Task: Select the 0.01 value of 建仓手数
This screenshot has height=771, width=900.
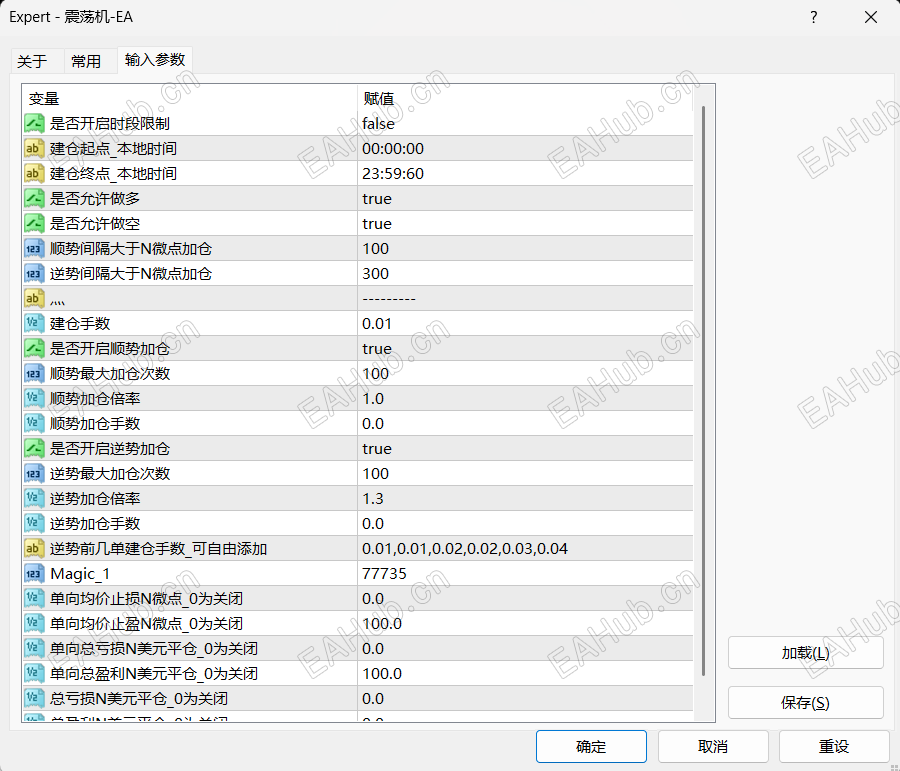Action: point(377,323)
